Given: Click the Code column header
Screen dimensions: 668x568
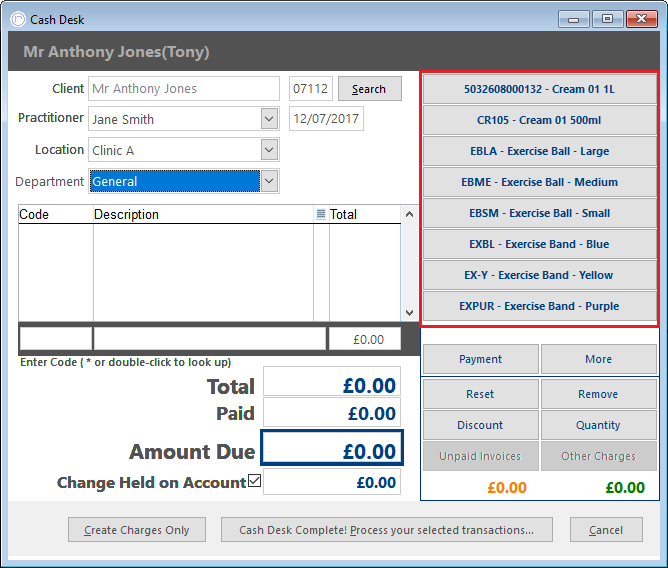Looking at the screenshot, I should [x=56, y=214].
